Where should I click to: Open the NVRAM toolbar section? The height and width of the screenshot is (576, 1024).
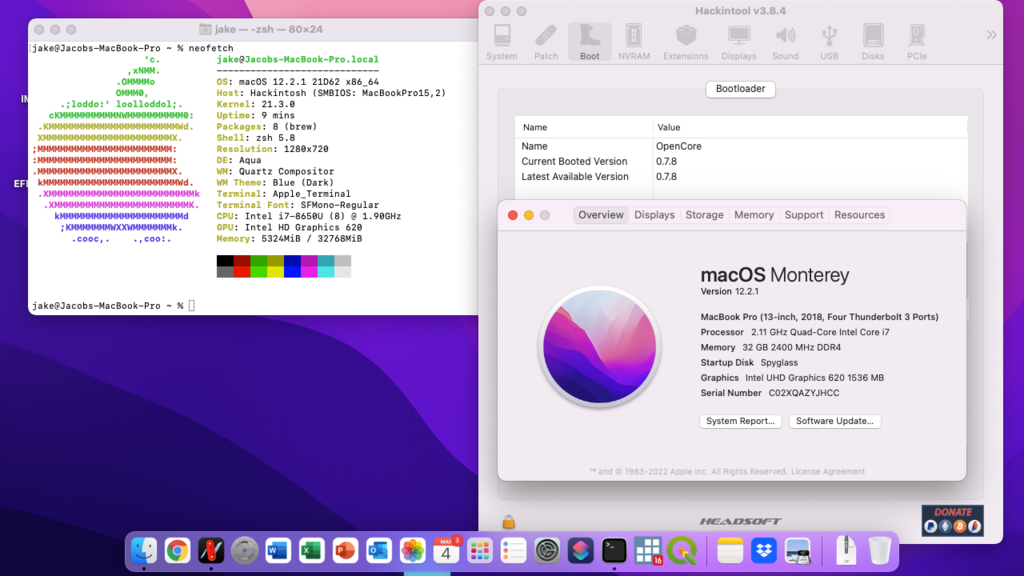point(634,41)
